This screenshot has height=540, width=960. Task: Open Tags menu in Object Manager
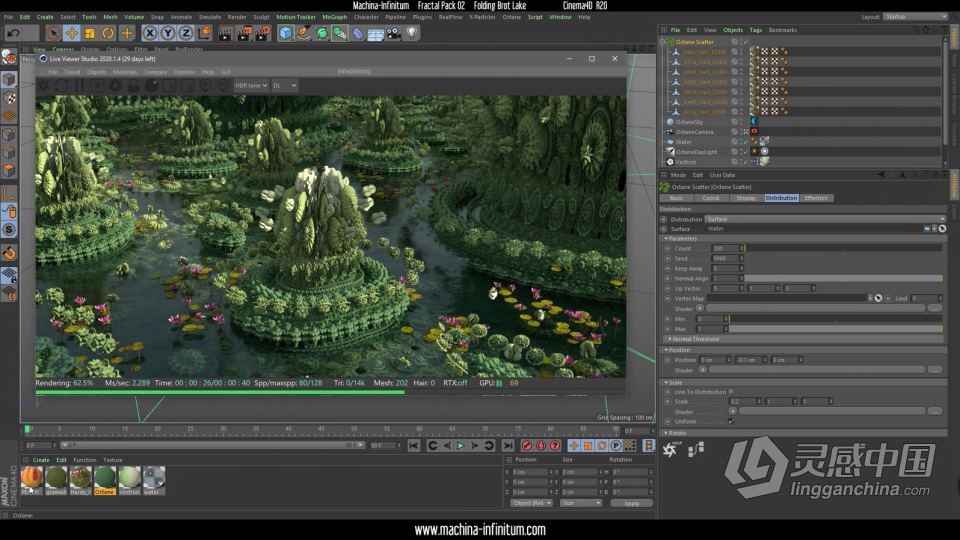coord(756,30)
